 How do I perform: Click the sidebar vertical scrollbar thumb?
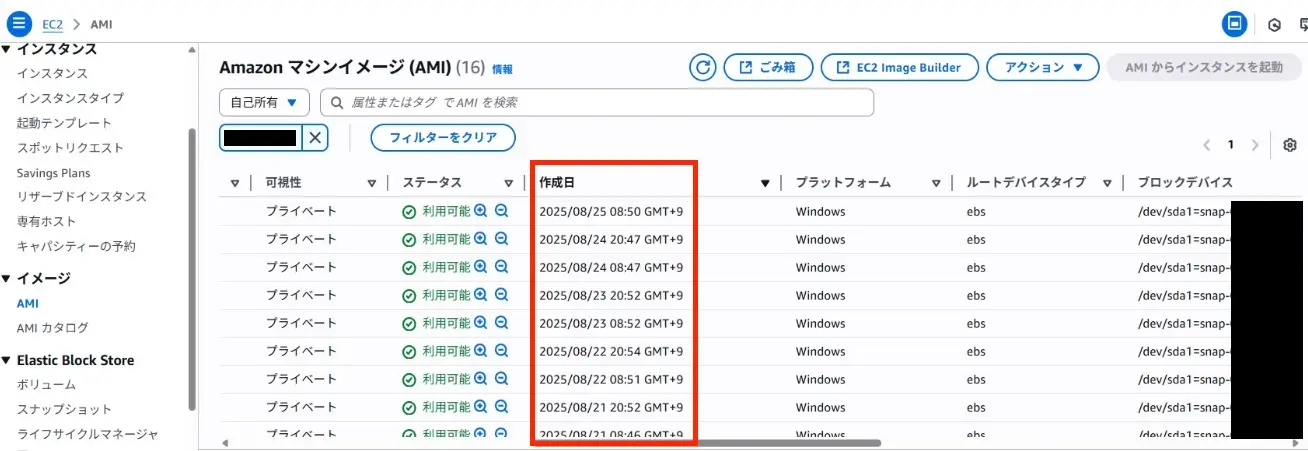[x=191, y=270]
